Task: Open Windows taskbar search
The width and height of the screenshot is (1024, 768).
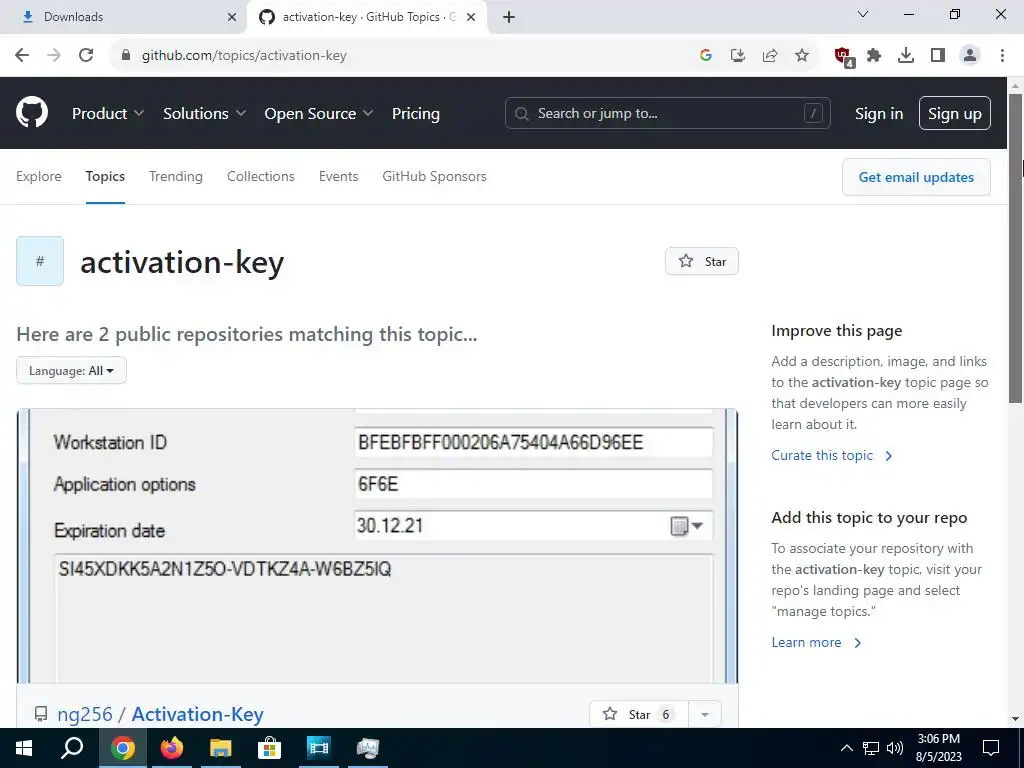Action: [x=72, y=748]
